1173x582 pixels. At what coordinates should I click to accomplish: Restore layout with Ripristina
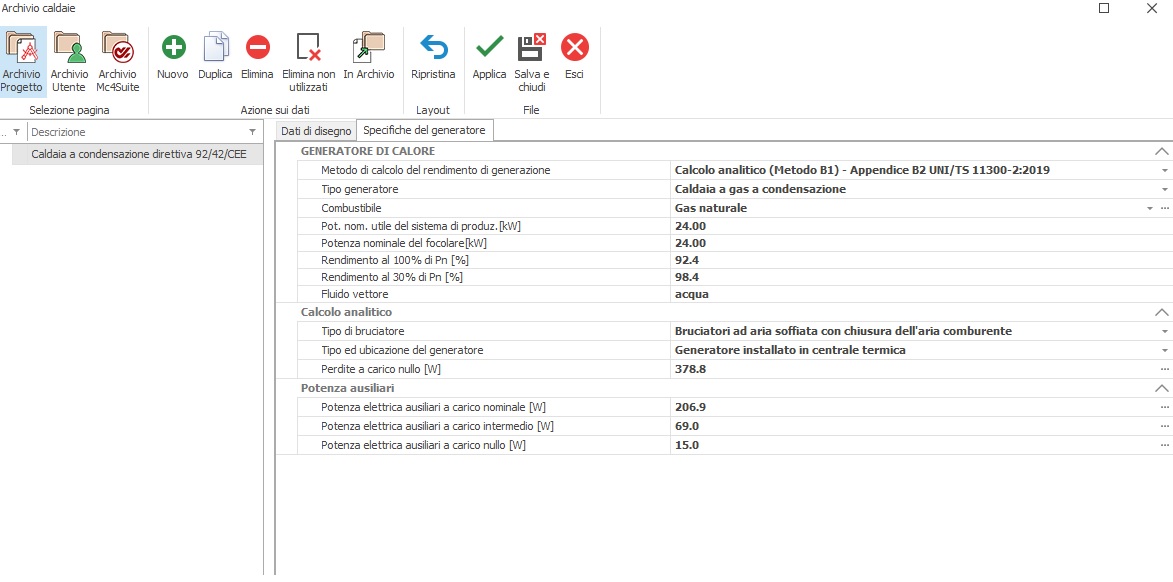click(x=433, y=58)
